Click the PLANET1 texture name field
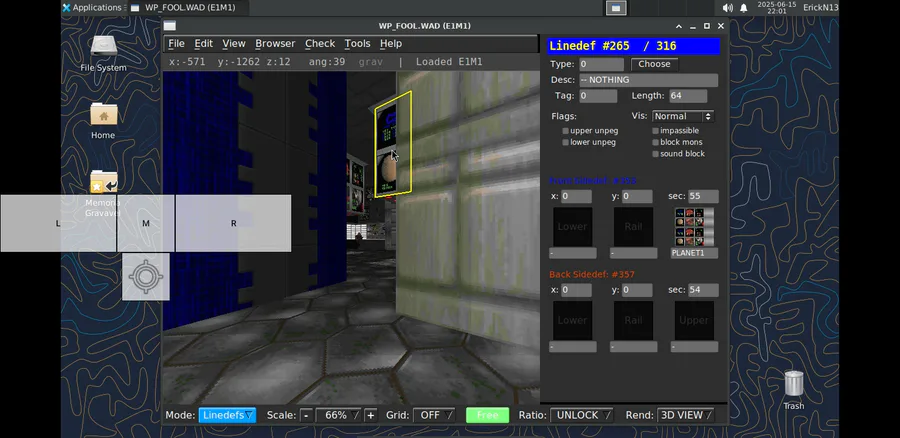 point(694,253)
